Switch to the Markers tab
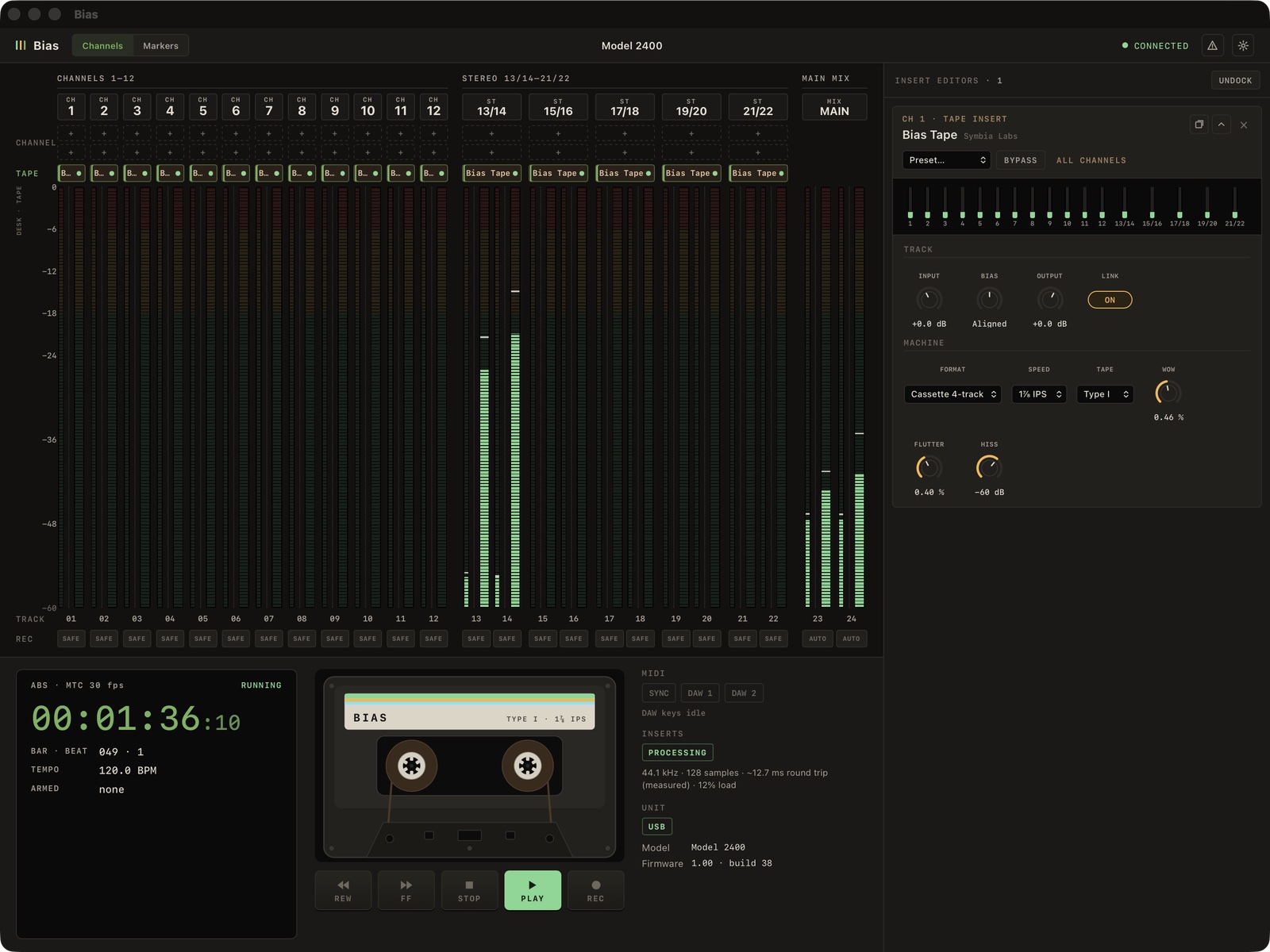Viewport: 1270px width, 952px height. tap(160, 46)
